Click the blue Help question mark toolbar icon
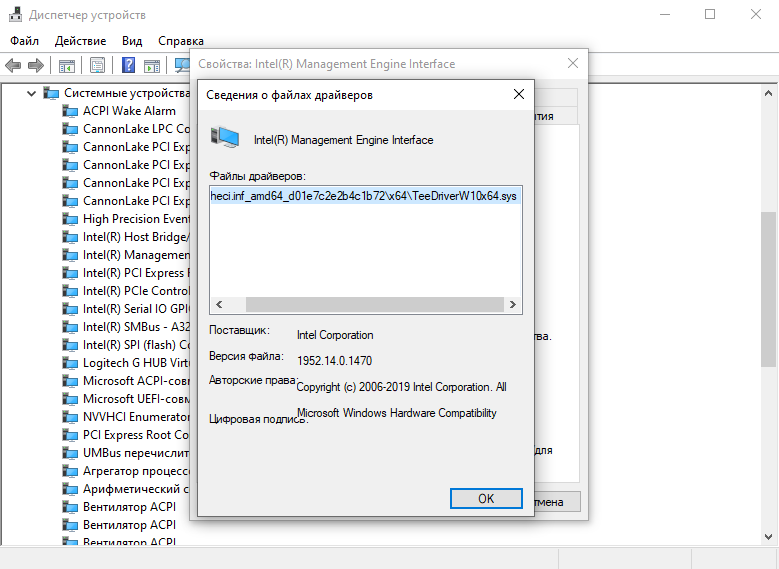Image resolution: width=779 pixels, height=569 pixels. click(x=129, y=65)
